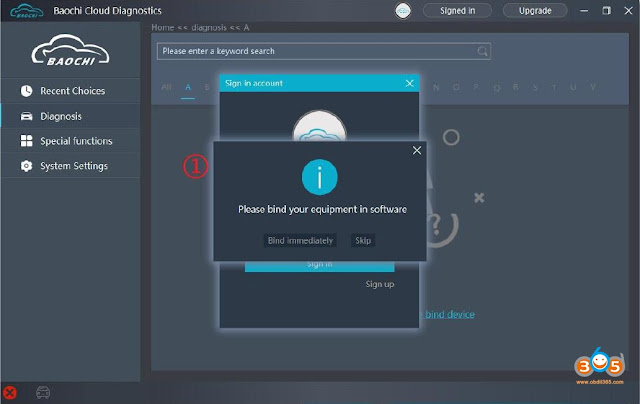Click the magnifier search icon
640x404 pixels.
(482, 51)
